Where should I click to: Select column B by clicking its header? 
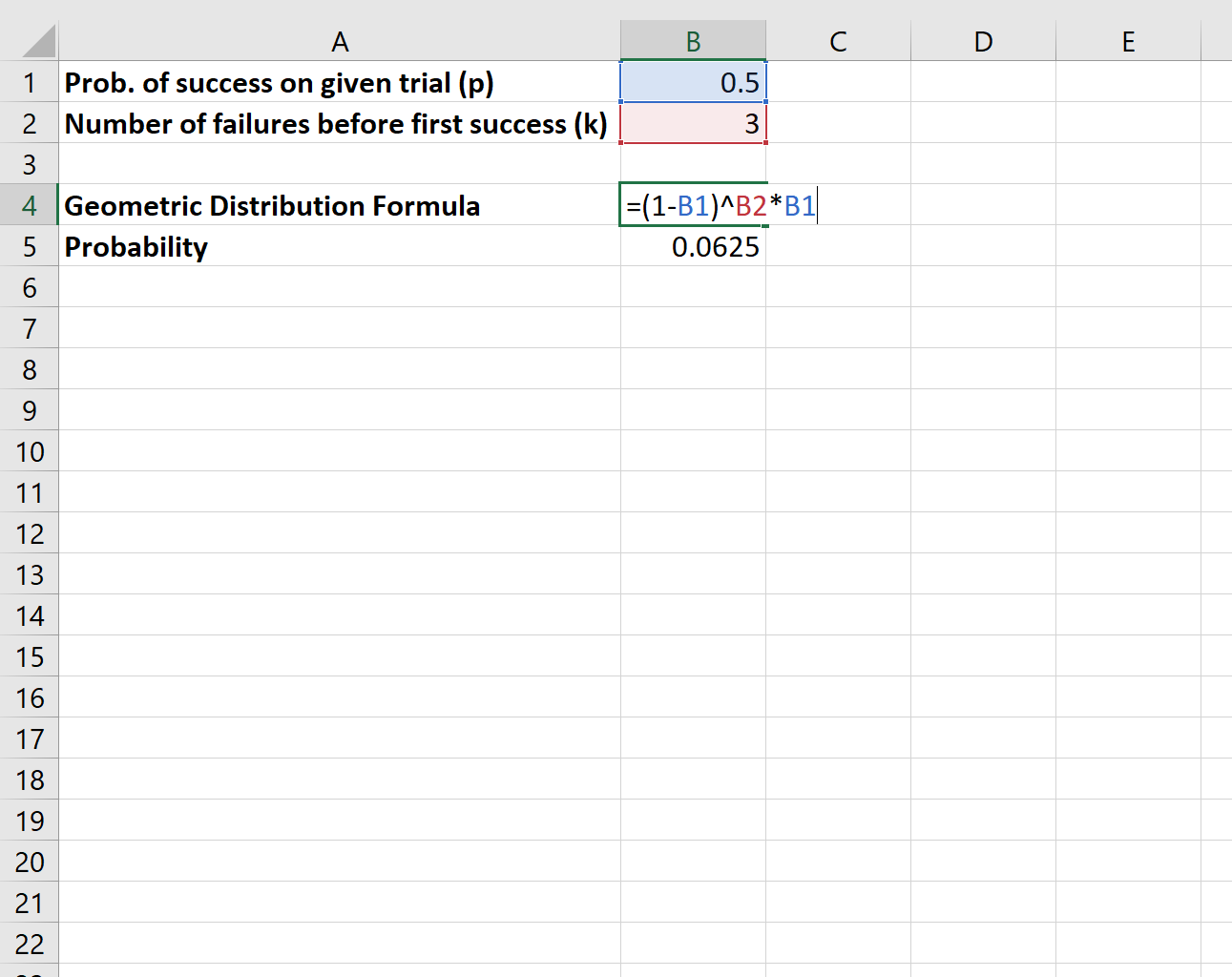click(693, 40)
